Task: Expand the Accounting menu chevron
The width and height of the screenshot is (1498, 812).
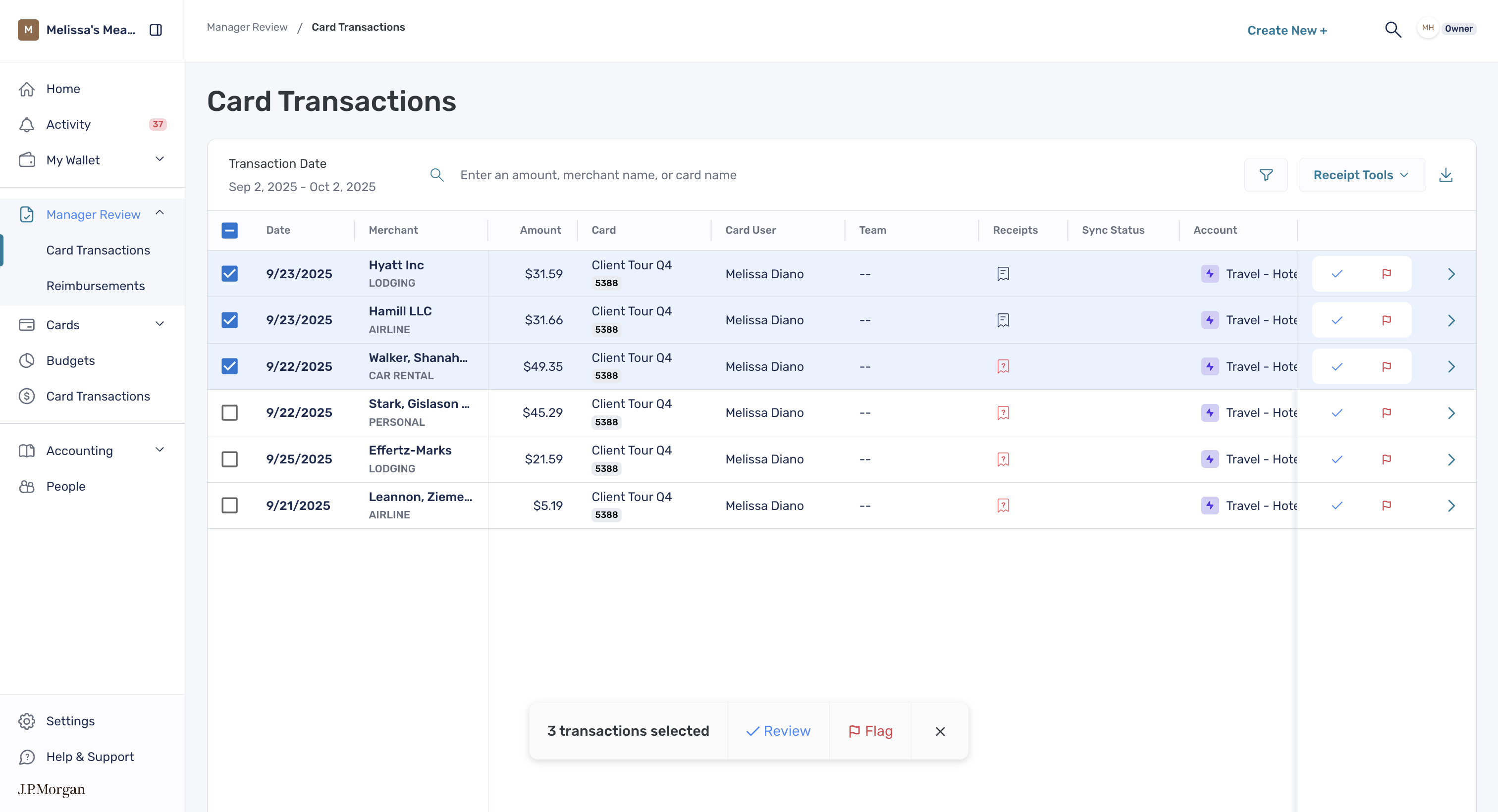Action: click(160, 450)
